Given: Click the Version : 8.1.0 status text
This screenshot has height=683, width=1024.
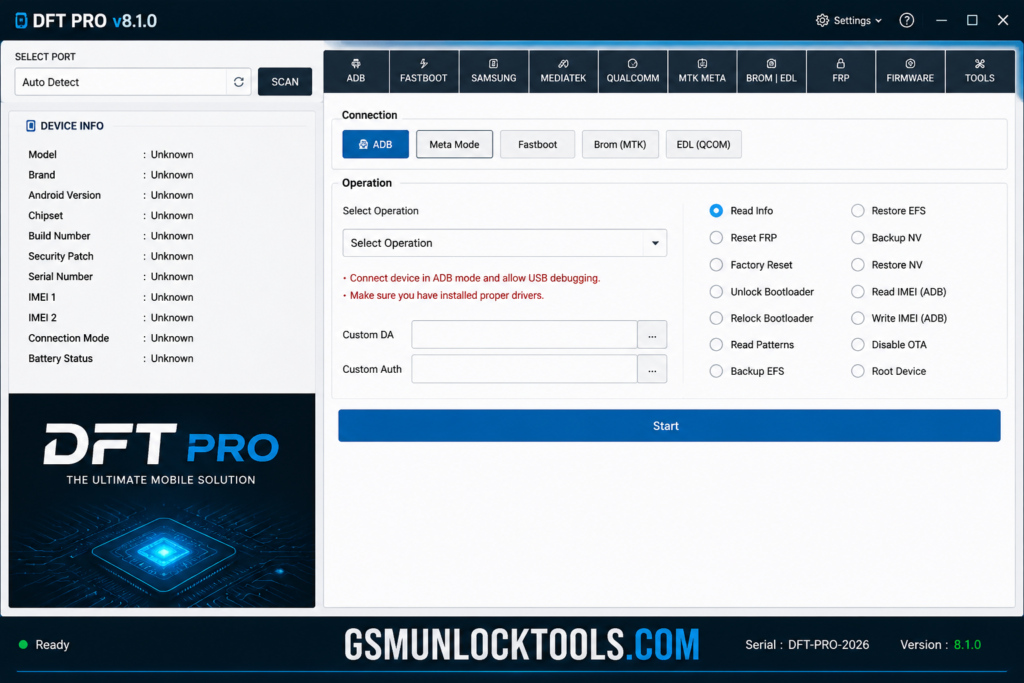Looking at the screenshot, I should (x=940, y=644).
